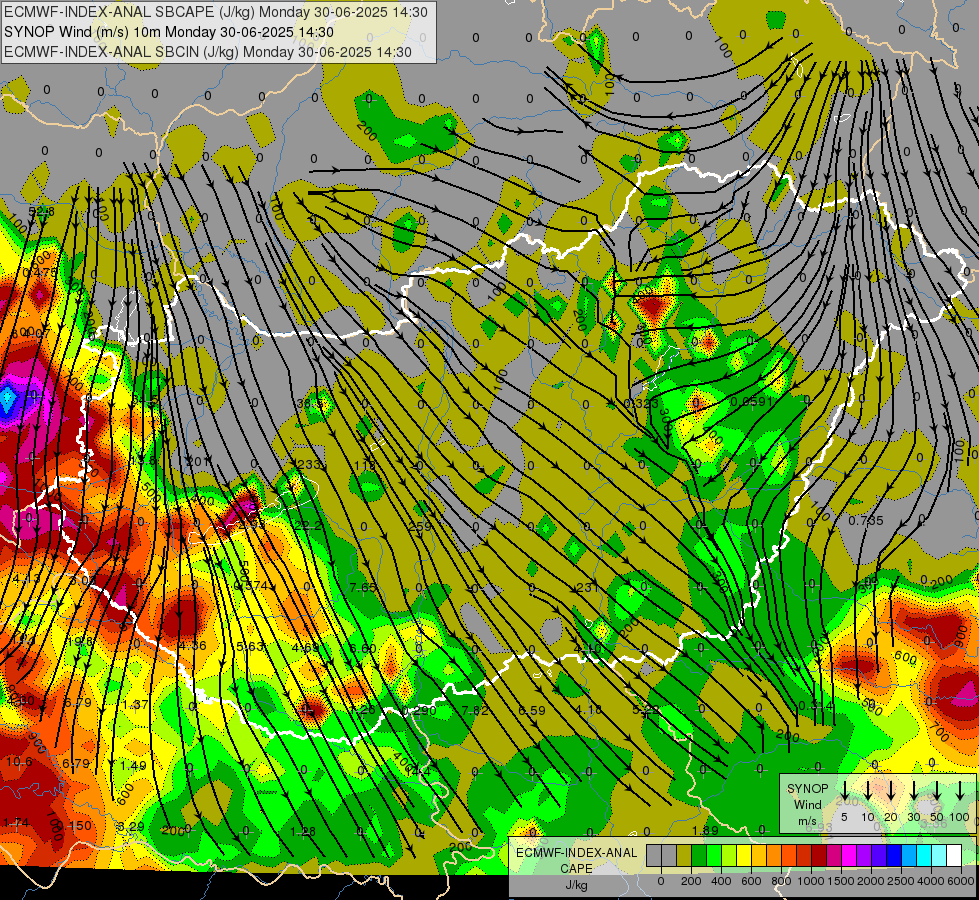
Task: Click the 231 grid value on the map
Action: (x=587, y=586)
